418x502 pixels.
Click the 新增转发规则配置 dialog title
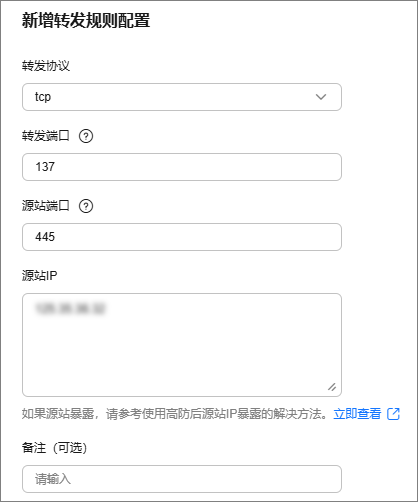click(86, 20)
